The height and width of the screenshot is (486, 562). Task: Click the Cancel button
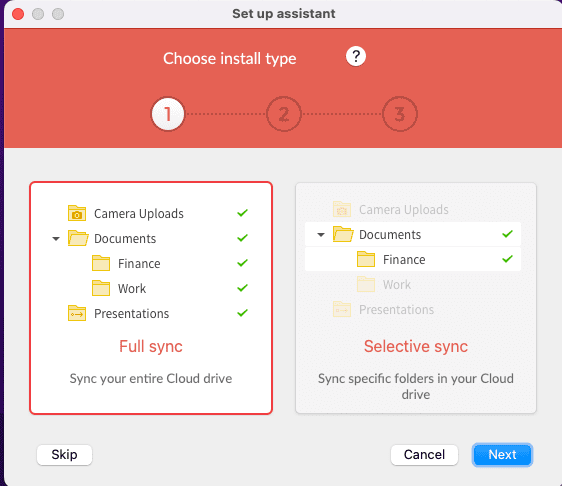(x=424, y=455)
